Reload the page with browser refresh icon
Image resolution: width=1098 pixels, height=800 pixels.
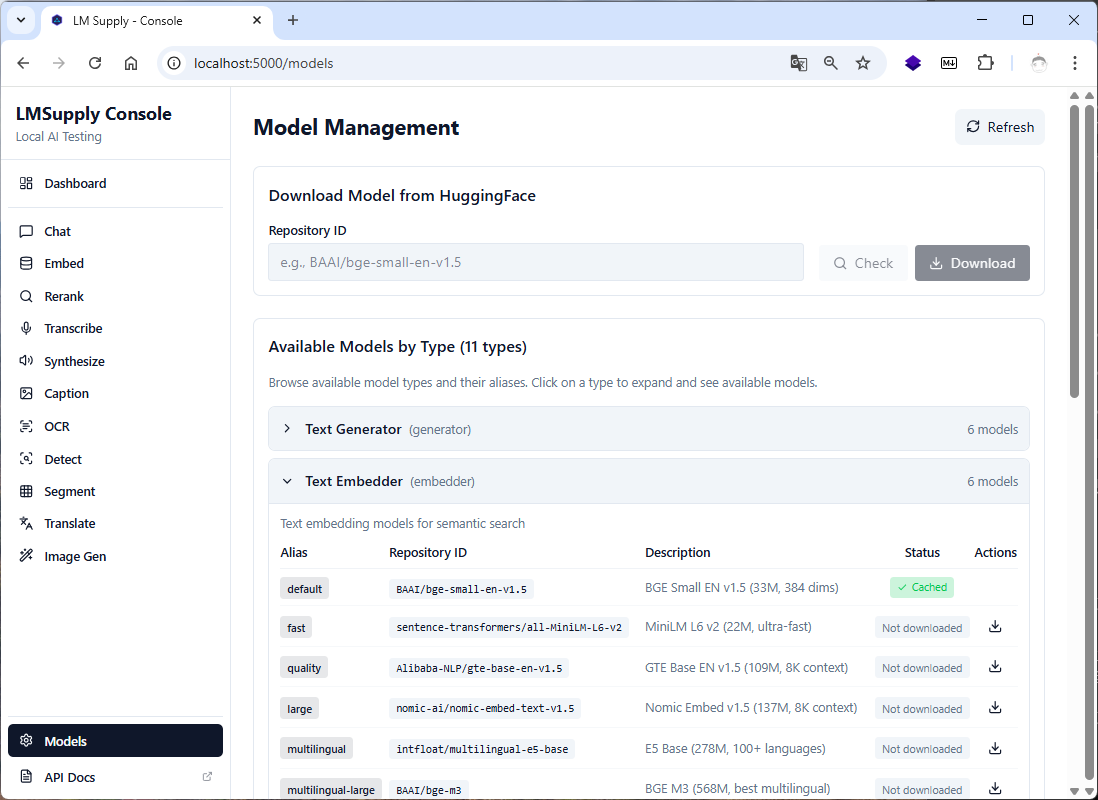[x=95, y=63]
